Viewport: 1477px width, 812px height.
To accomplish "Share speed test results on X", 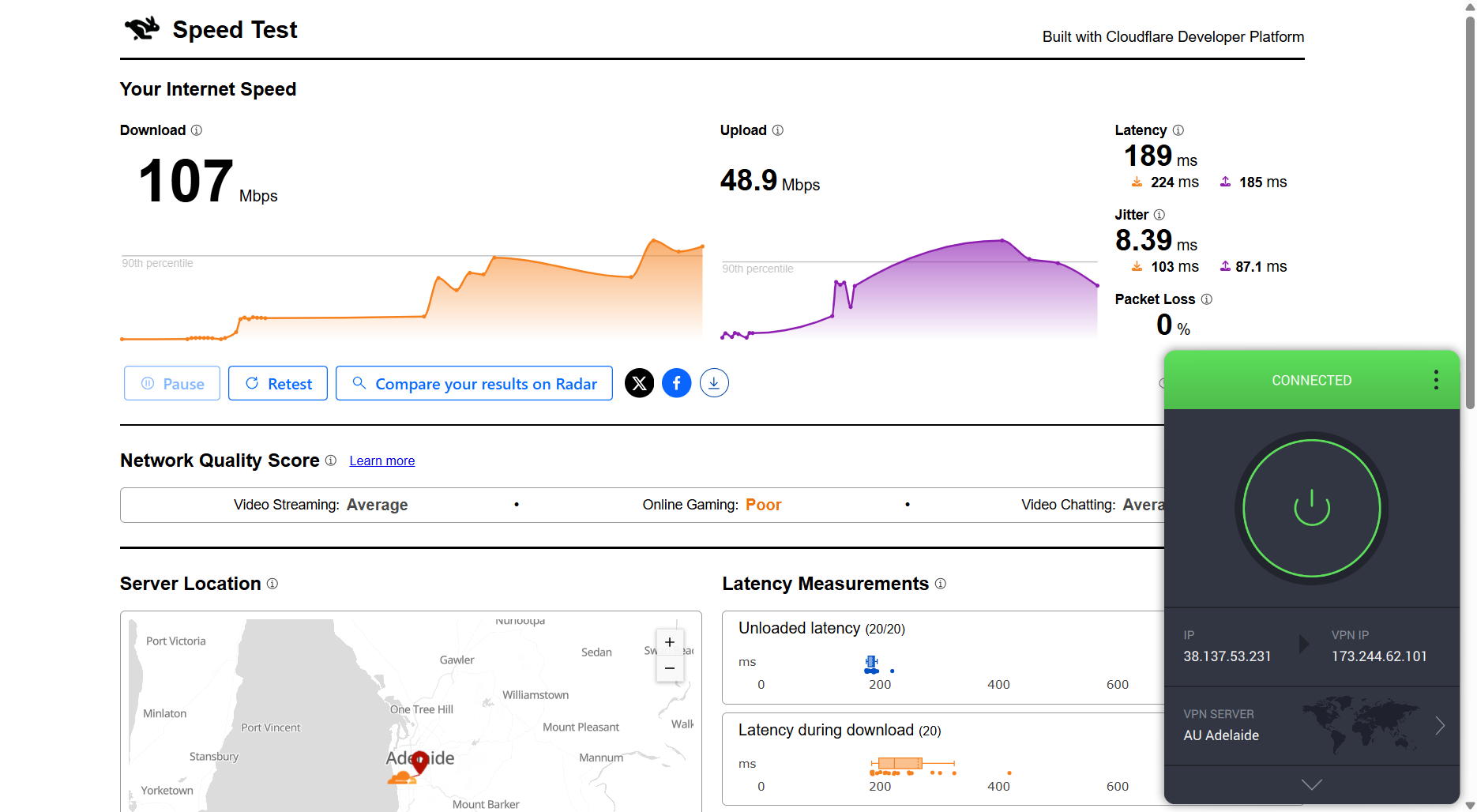I will 639,382.
